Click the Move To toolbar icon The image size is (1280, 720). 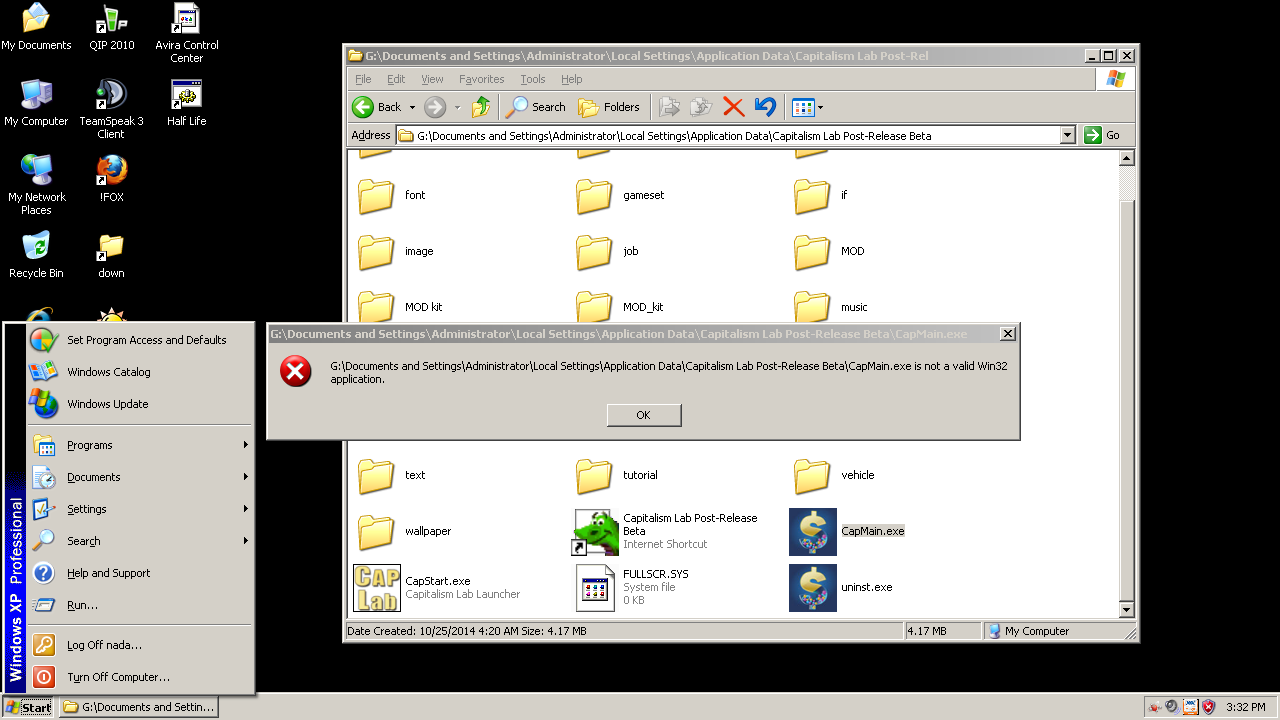coord(669,107)
